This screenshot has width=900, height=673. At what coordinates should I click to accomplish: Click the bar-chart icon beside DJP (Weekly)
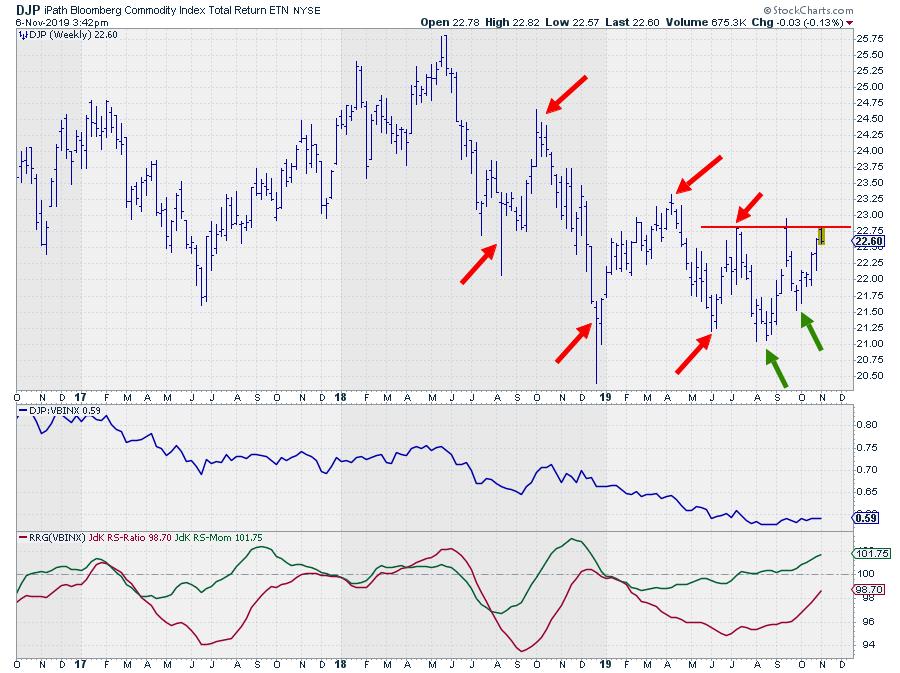coord(23,35)
